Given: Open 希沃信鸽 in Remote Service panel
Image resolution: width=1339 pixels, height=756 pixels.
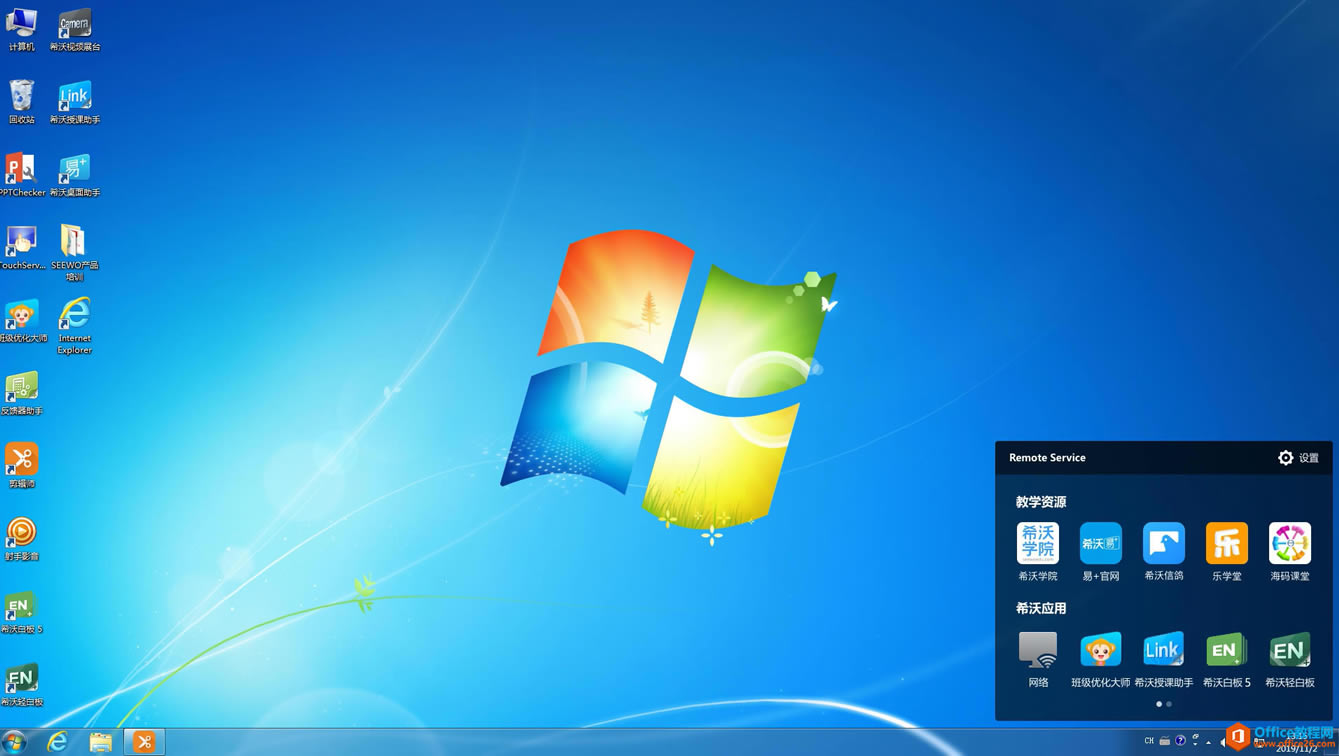Looking at the screenshot, I should pyautogui.click(x=1164, y=551).
